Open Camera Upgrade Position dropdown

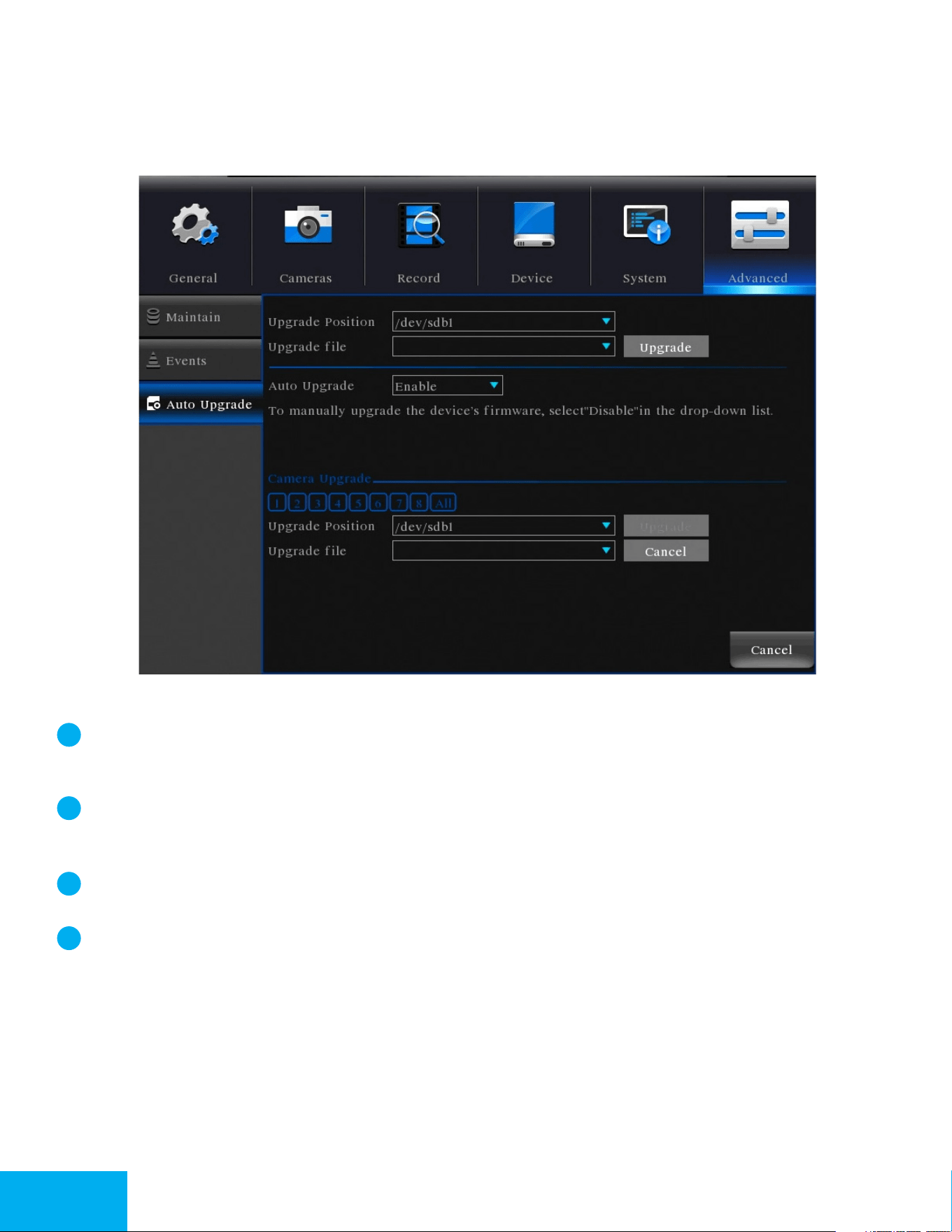[x=504, y=526]
